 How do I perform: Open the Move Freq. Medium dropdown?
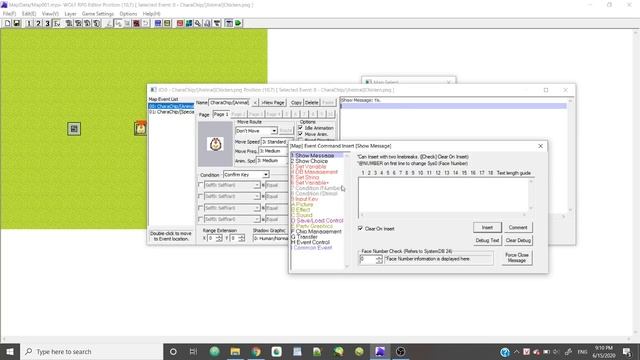coord(274,151)
